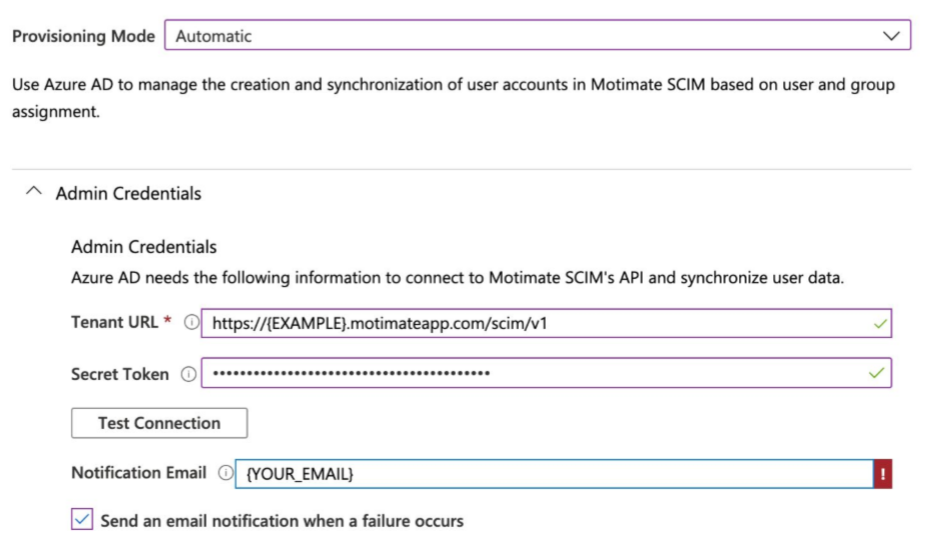Screen dimensions: 937x557
Task: Click into the Secret Token password field
Action: [x=530, y=374]
